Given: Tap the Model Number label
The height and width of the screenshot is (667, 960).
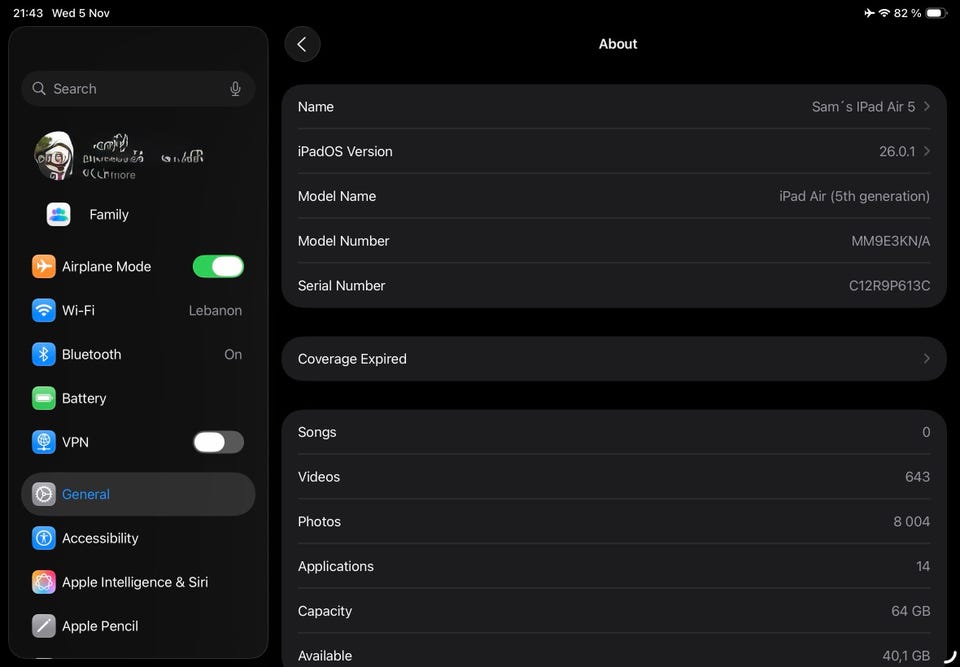Looking at the screenshot, I should [x=343, y=241].
